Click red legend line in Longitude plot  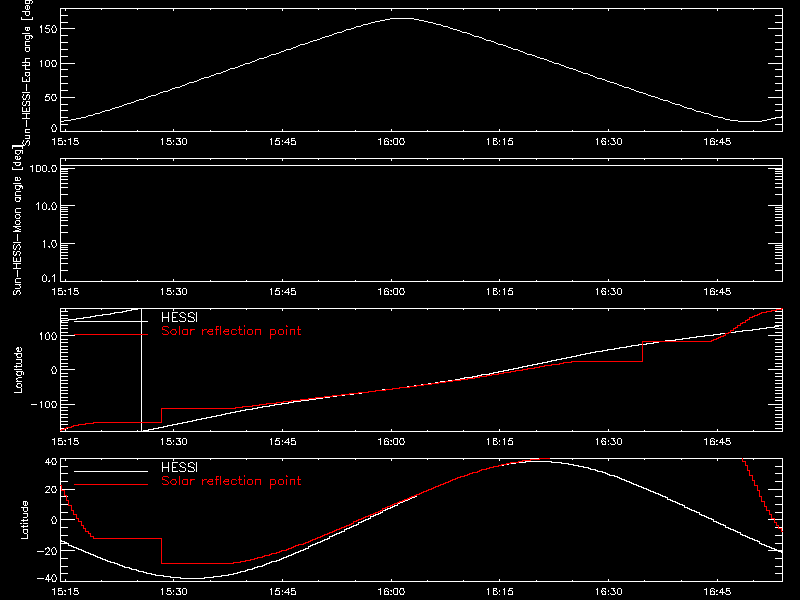pos(111,335)
